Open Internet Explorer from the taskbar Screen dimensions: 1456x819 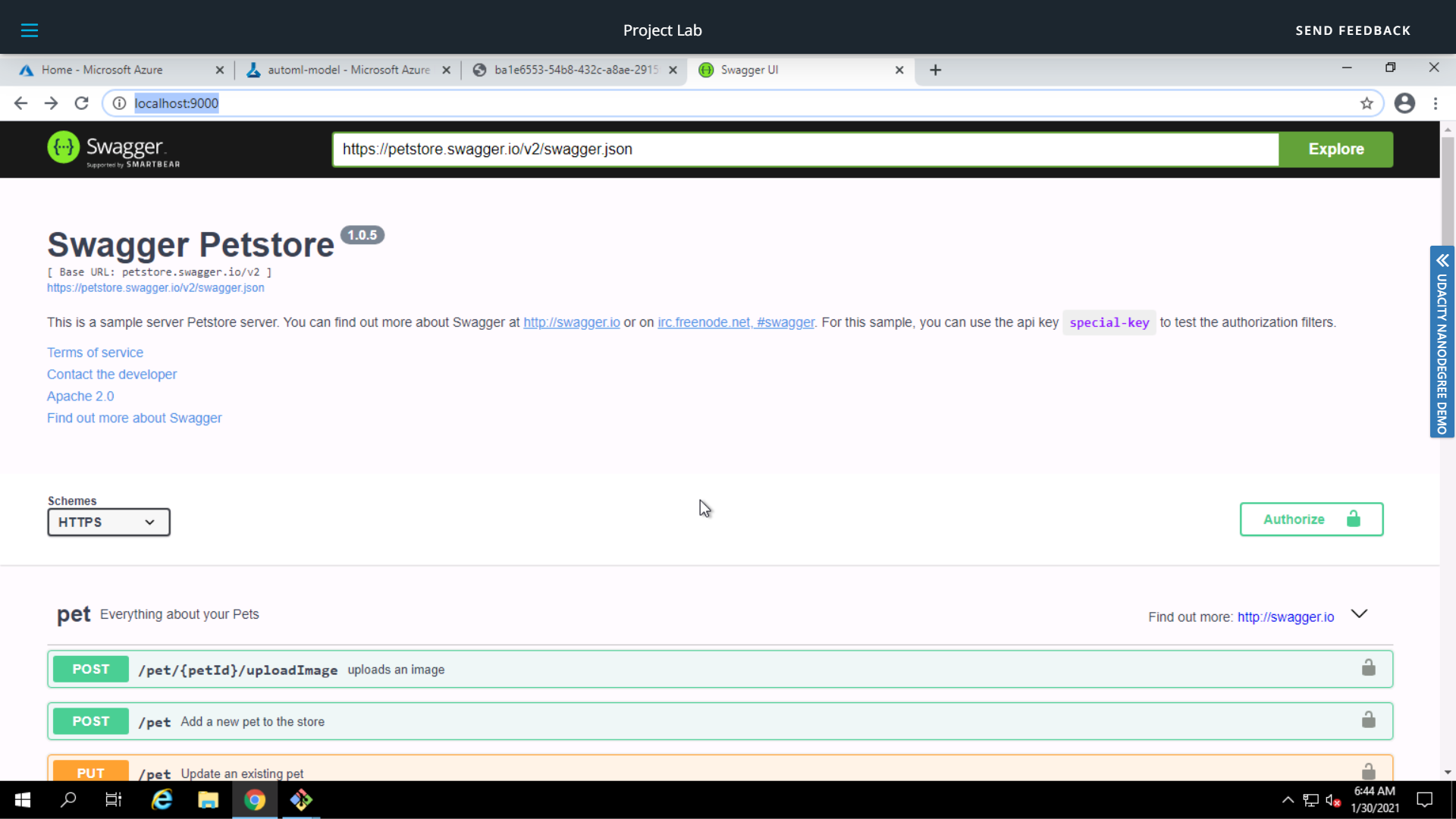click(x=162, y=800)
